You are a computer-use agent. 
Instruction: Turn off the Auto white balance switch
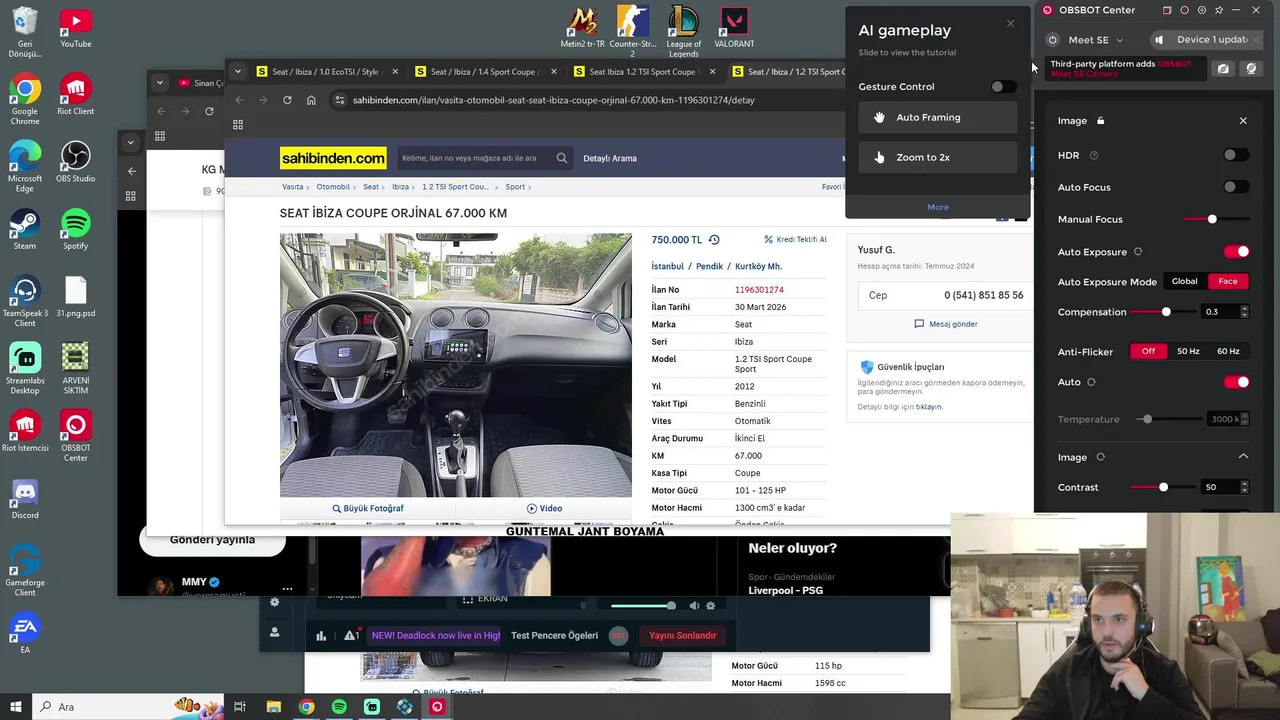click(x=1237, y=382)
